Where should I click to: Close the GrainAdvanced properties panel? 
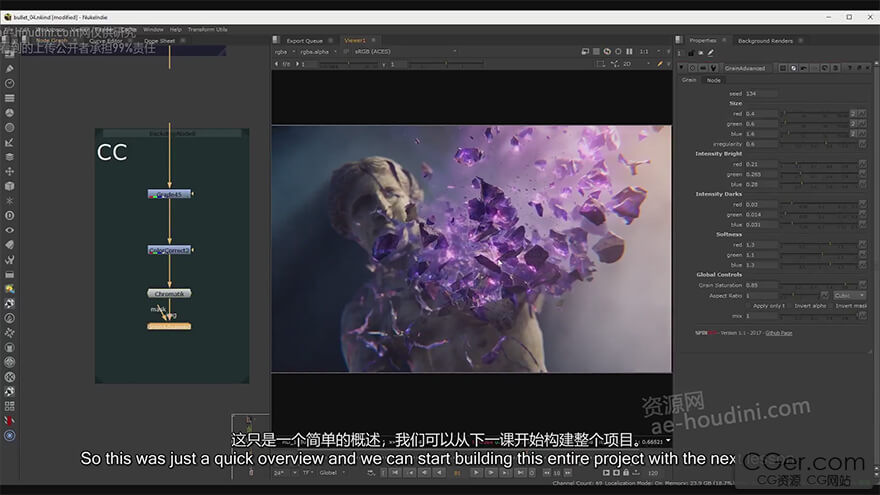click(x=868, y=68)
